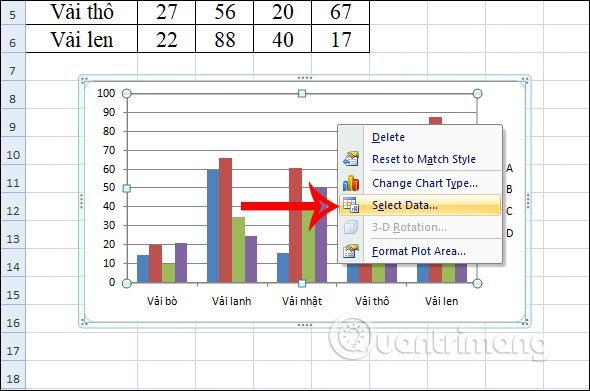
Task: Click the blue bar of Vải nhật
Action: coord(283,268)
